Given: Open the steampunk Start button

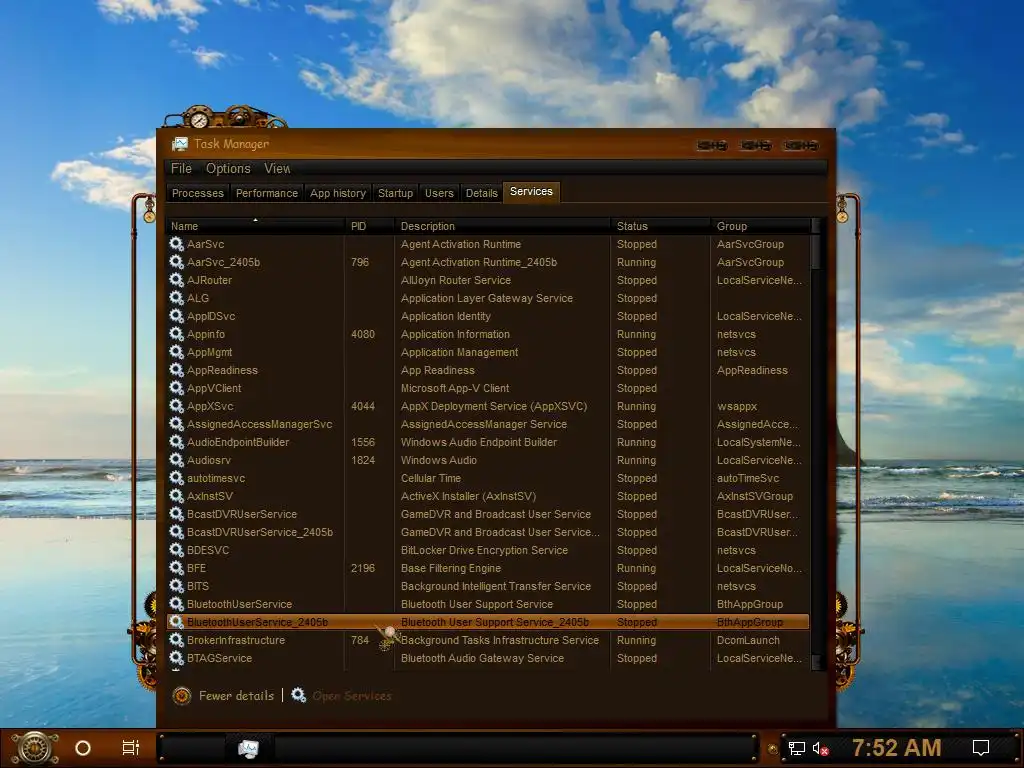Looking at the screenshot, I should (x=35, y=748).
